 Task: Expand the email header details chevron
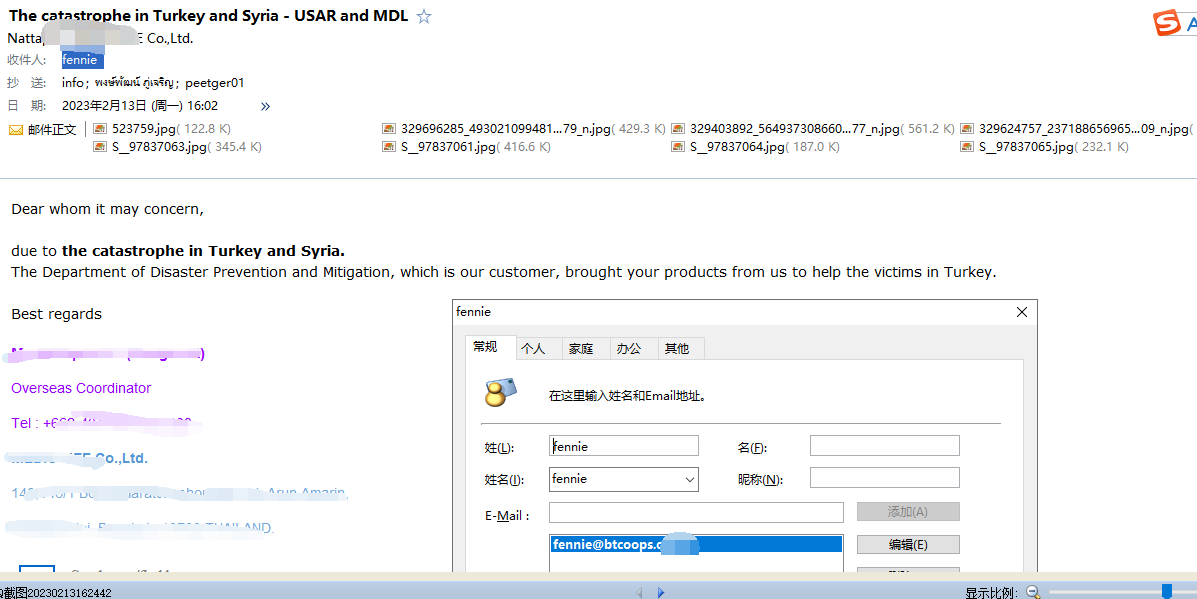(x=265, y=106)
